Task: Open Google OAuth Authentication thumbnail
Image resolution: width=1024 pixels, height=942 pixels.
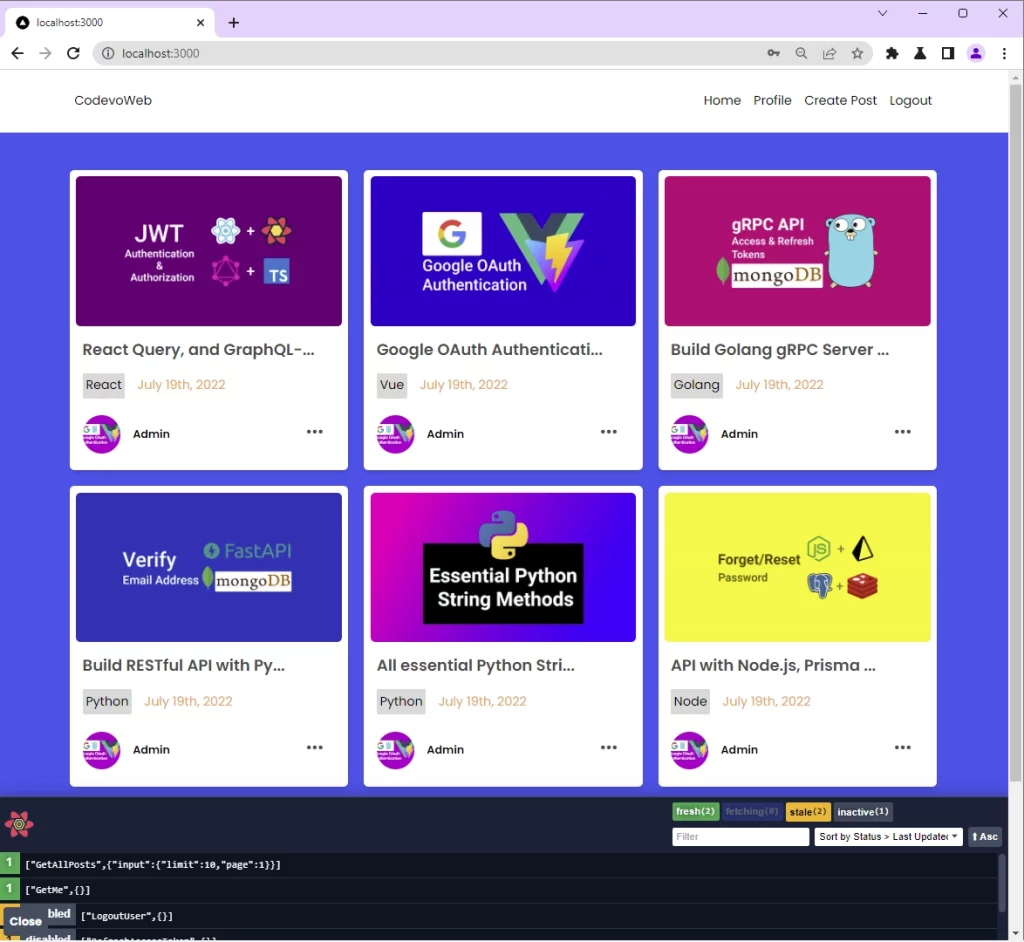Action: (x=503, y=251)
